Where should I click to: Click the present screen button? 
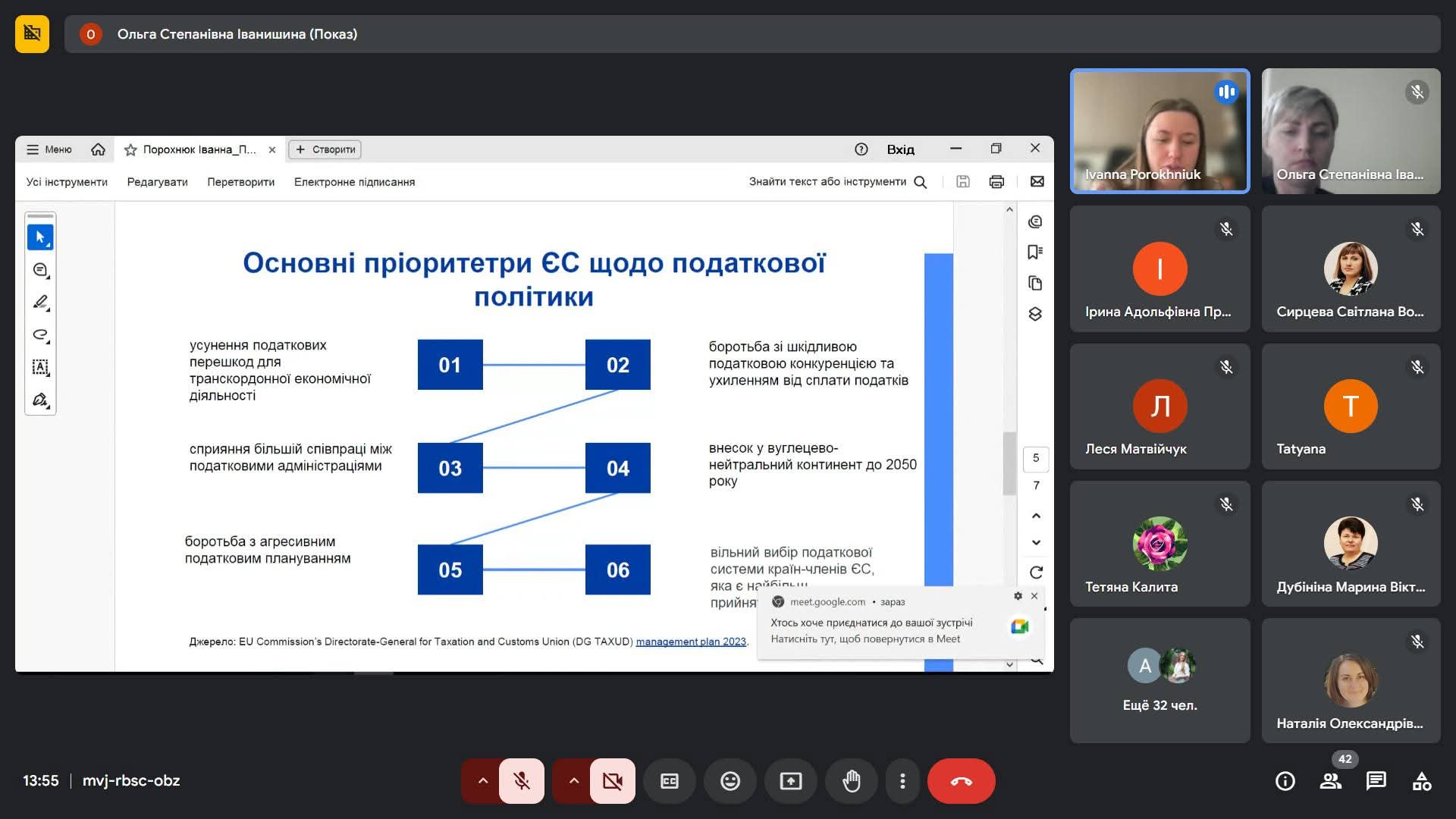[x=790, y=781]
